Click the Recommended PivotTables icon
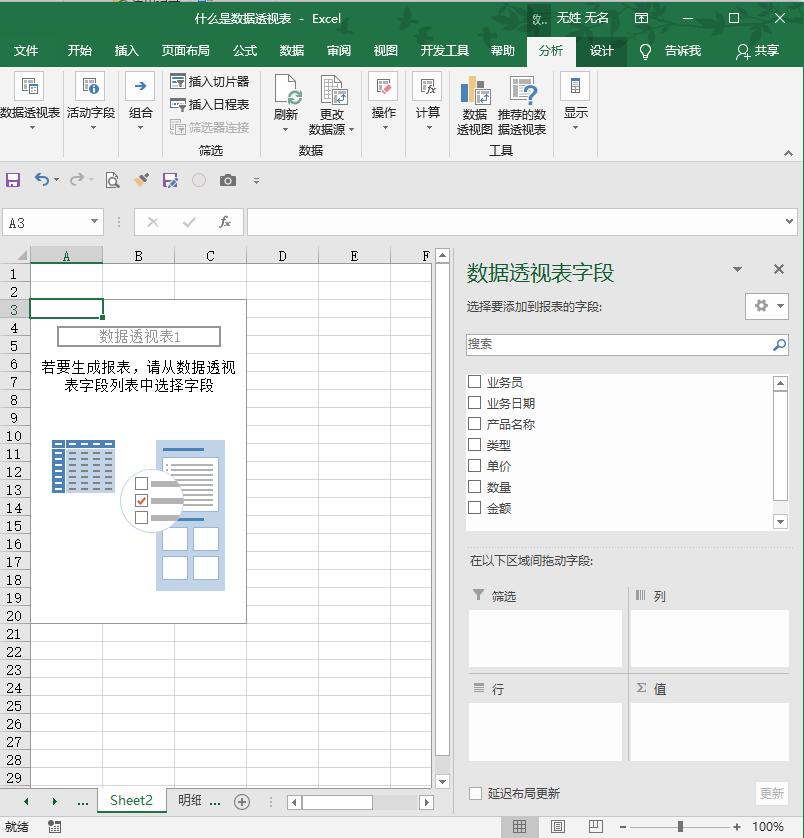The height and width of the screenshot is (838, 804). pos(519,104)
